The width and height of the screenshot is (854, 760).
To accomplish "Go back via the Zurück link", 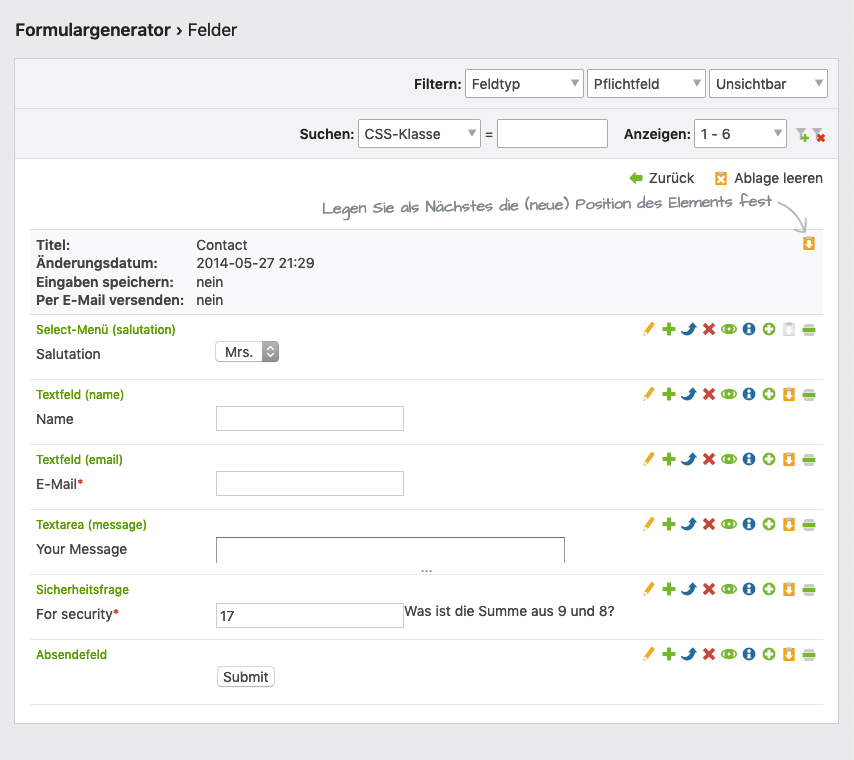I will coord(662,178).
